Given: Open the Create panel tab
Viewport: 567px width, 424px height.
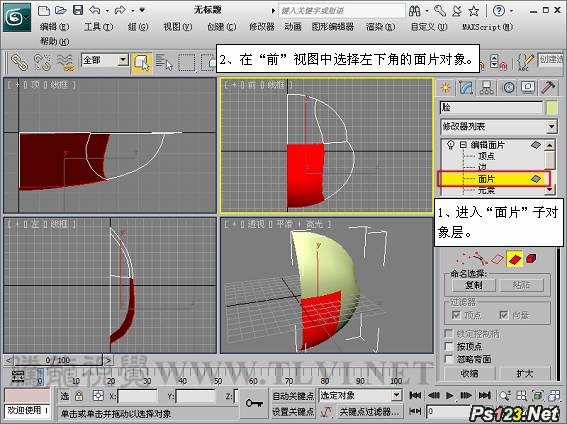Looking at the screenshot, I should tap(446, 87).
